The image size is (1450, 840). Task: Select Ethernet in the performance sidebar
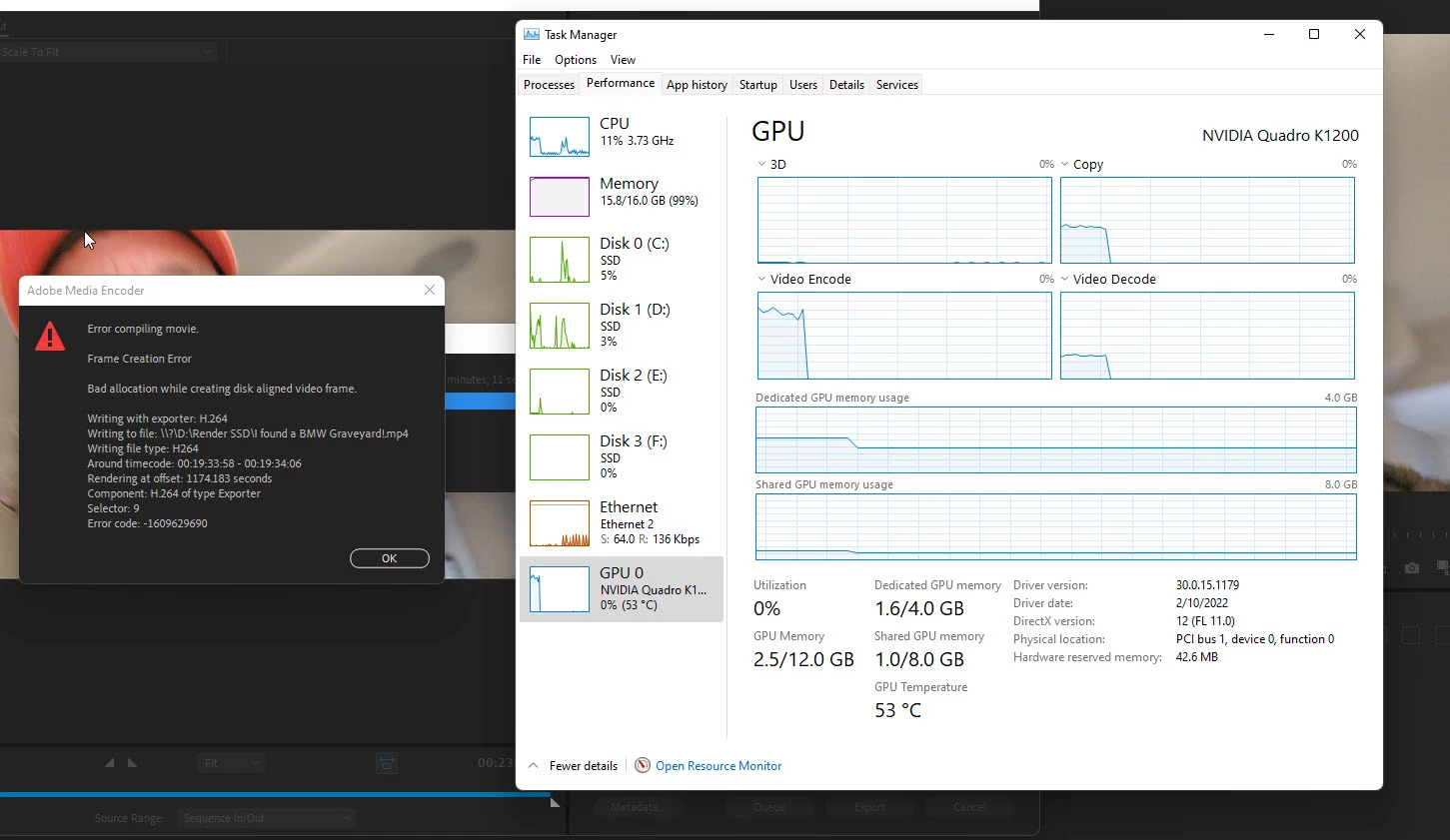coord(621,522)
